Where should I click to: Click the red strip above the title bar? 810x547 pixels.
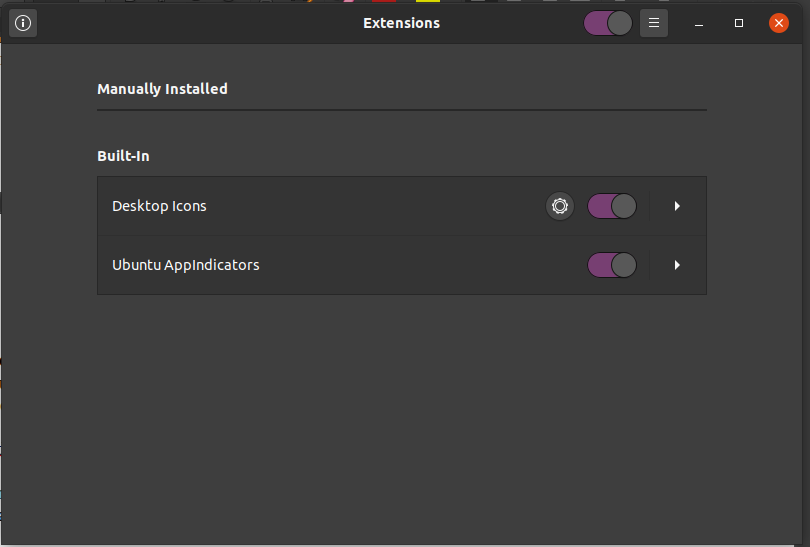pyautogui.click(x=384, y=1)
